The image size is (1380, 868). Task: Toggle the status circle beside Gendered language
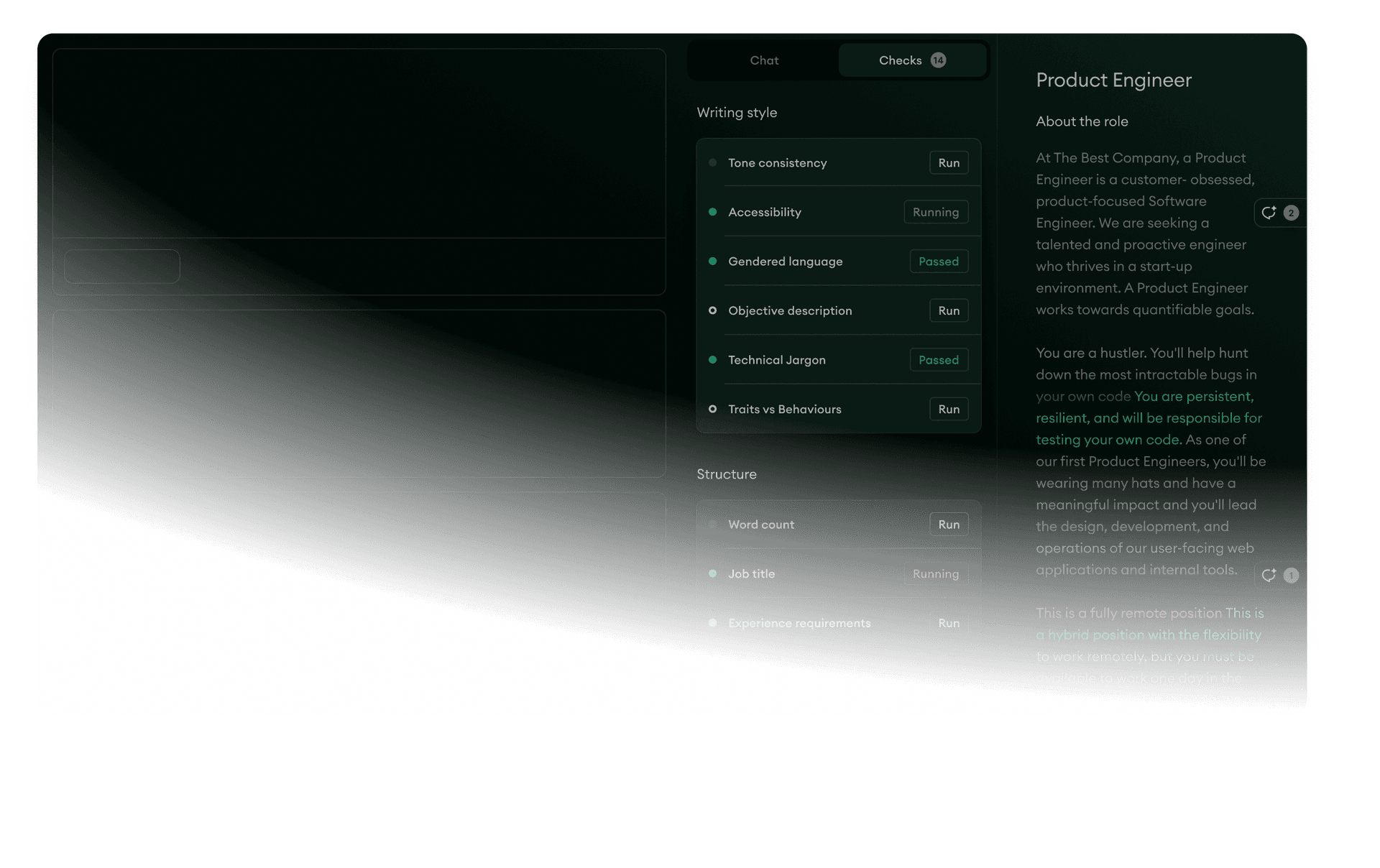[x=712, y=261]
